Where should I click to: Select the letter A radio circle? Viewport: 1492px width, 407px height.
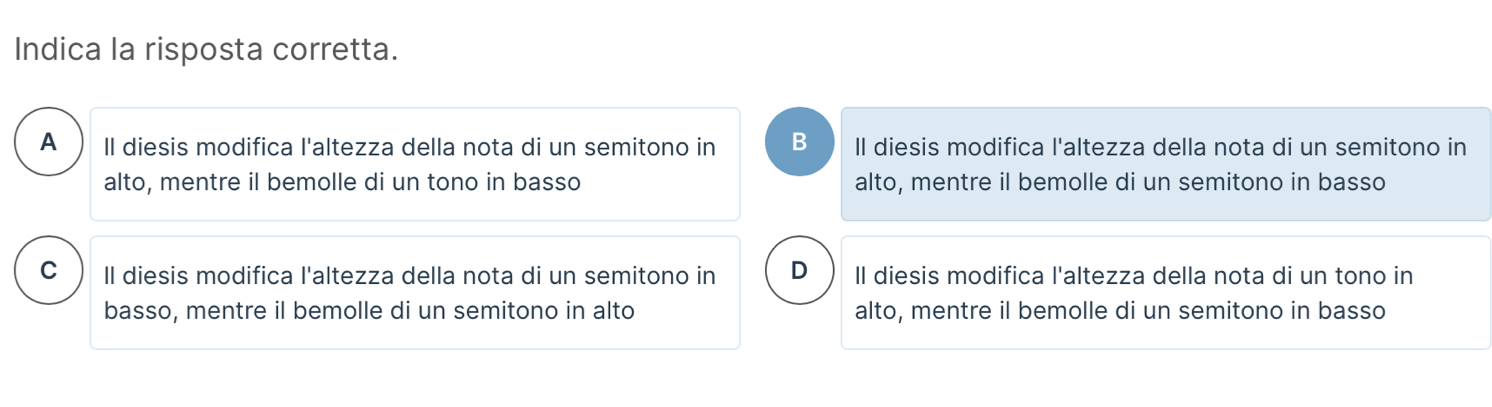coord(49,142)
